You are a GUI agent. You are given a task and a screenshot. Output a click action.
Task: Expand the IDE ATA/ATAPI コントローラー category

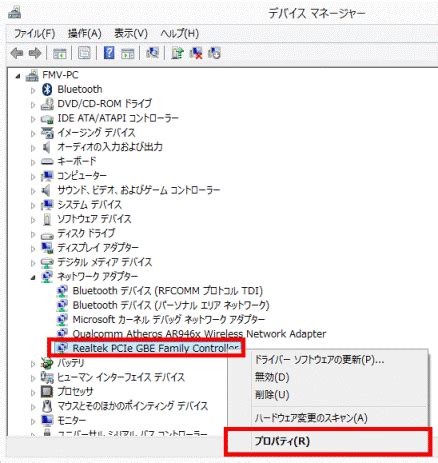click(33, 119)
